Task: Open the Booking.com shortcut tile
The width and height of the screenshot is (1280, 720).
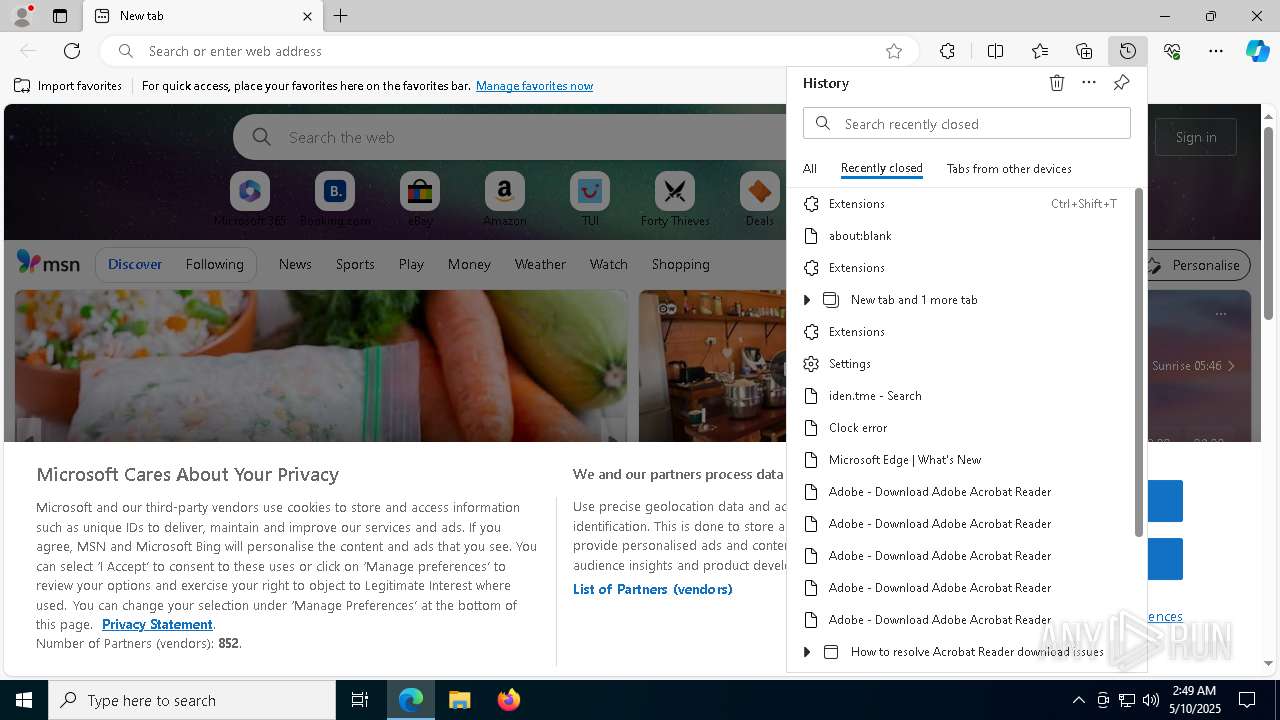Action: (x=335, y=200)
